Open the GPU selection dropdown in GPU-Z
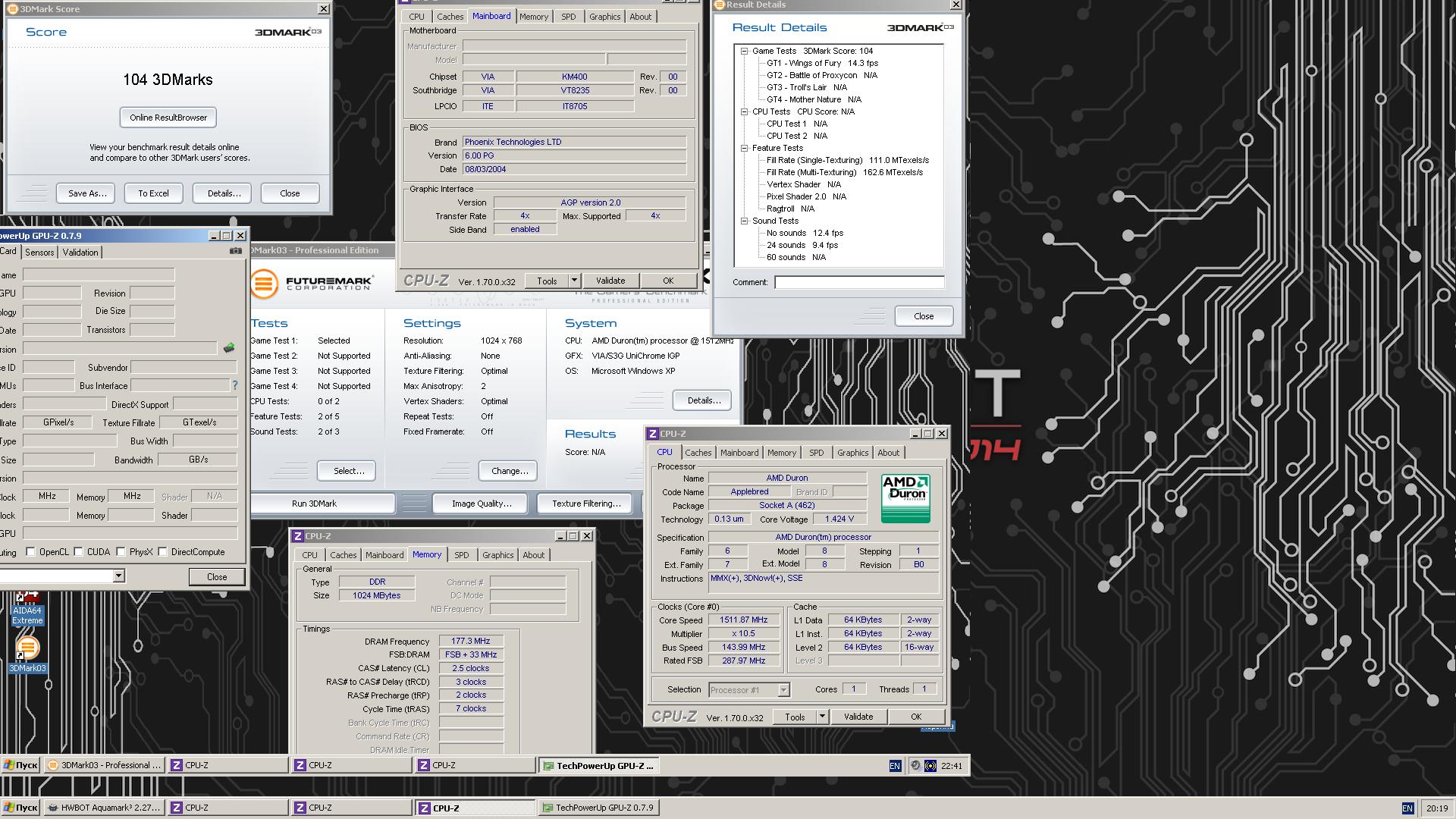This screenshot has width=1456, height=819. tap(118, 576)
